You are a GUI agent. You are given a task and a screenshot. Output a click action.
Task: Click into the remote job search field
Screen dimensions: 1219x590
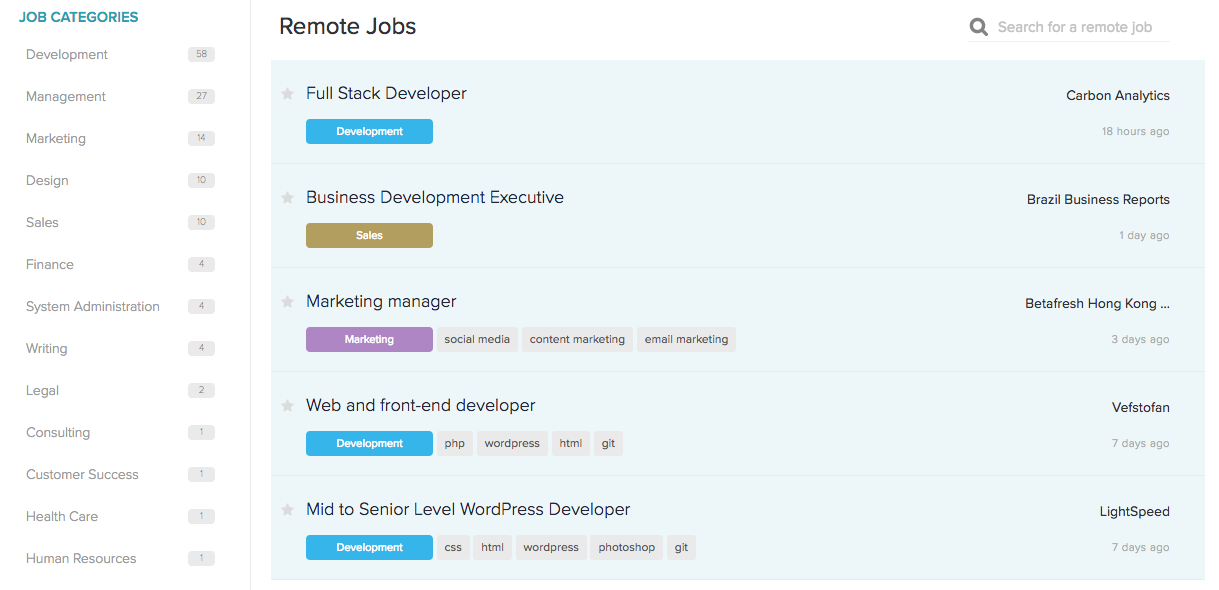(1080, 27)
